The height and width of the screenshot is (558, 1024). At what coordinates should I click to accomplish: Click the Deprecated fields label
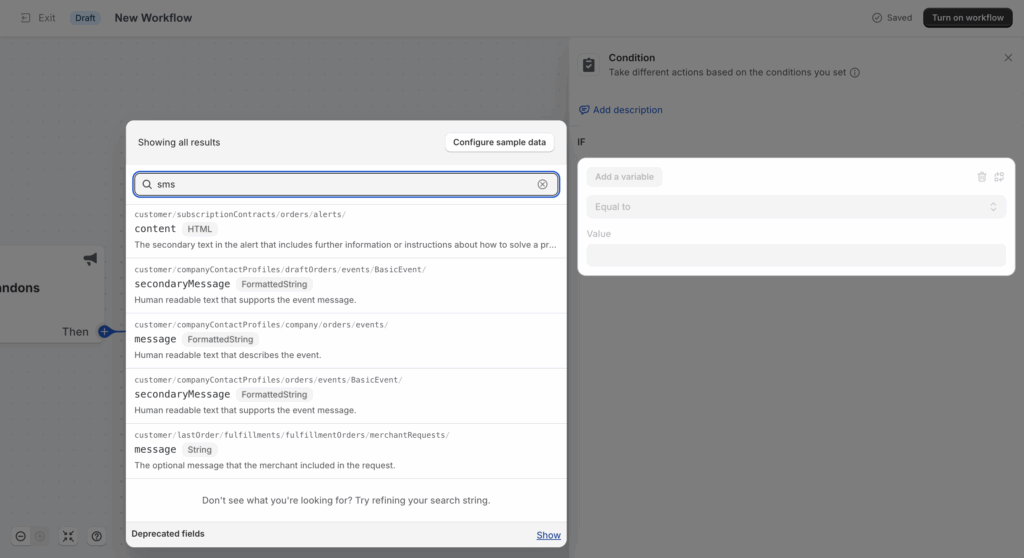(168, 534)
